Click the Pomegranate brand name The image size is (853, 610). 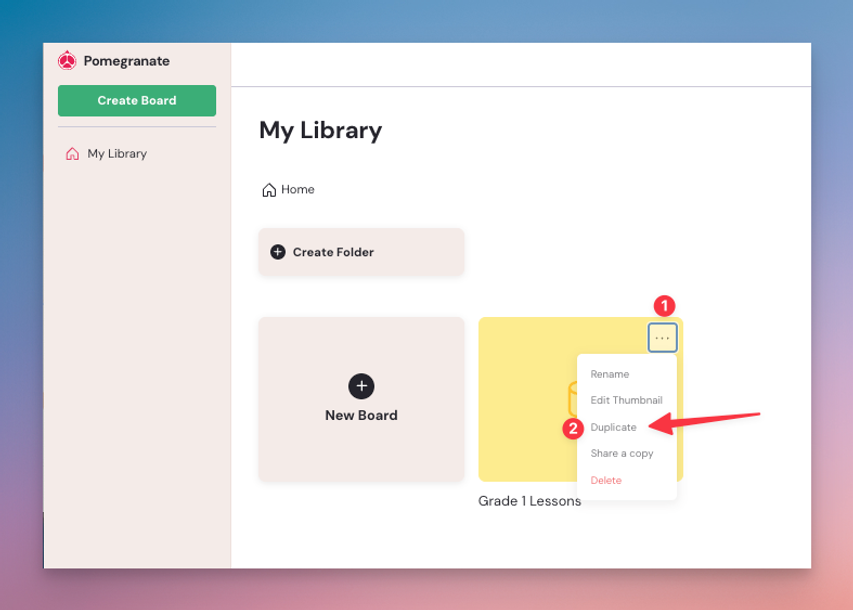pyautogui.click(x=126, y=61)
